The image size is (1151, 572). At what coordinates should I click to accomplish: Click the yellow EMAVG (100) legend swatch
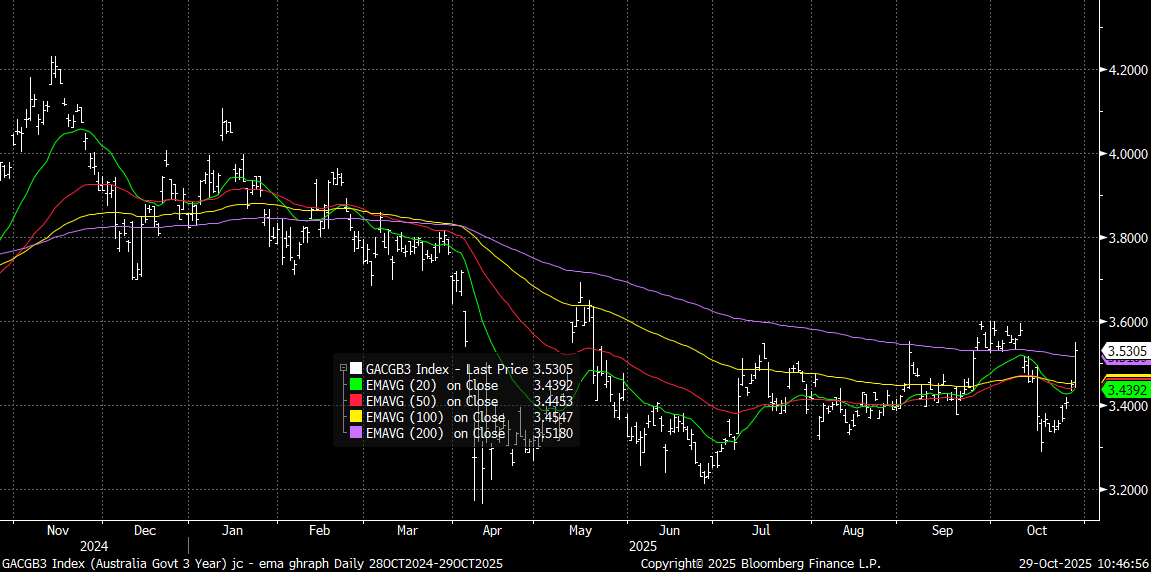click(356, 417)
